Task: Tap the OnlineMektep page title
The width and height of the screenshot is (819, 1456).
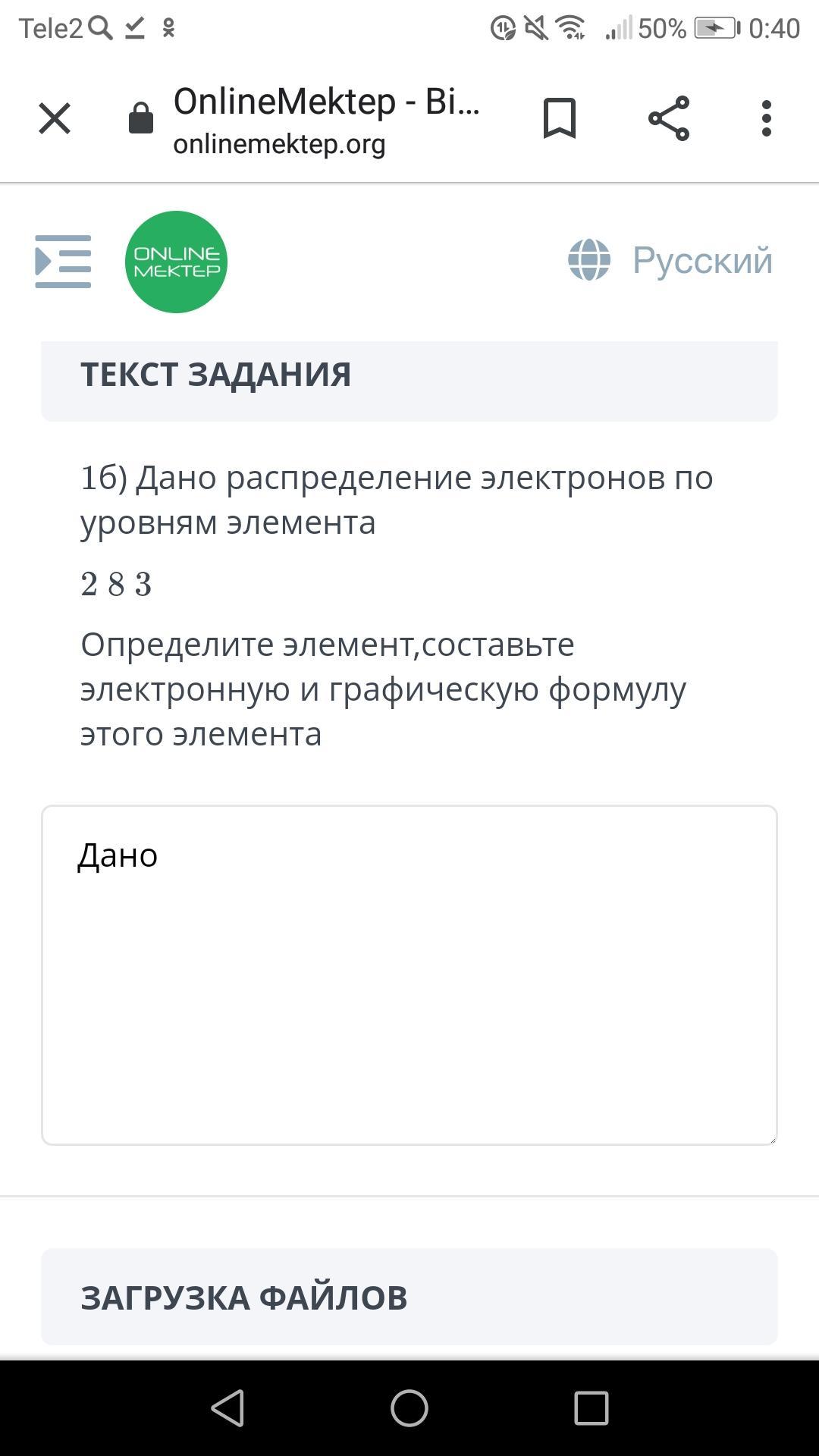Action: coord(327,102)
